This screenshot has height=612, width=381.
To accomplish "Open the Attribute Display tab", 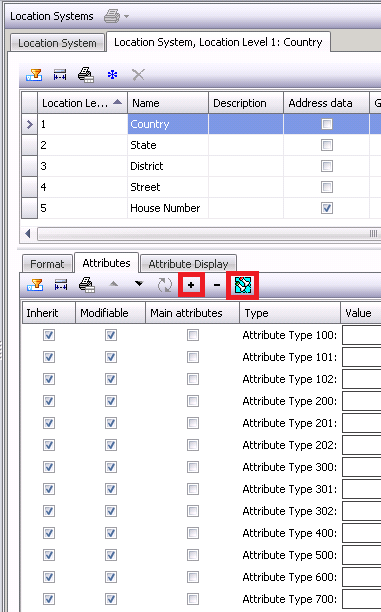I will click(x=188, y=264).
